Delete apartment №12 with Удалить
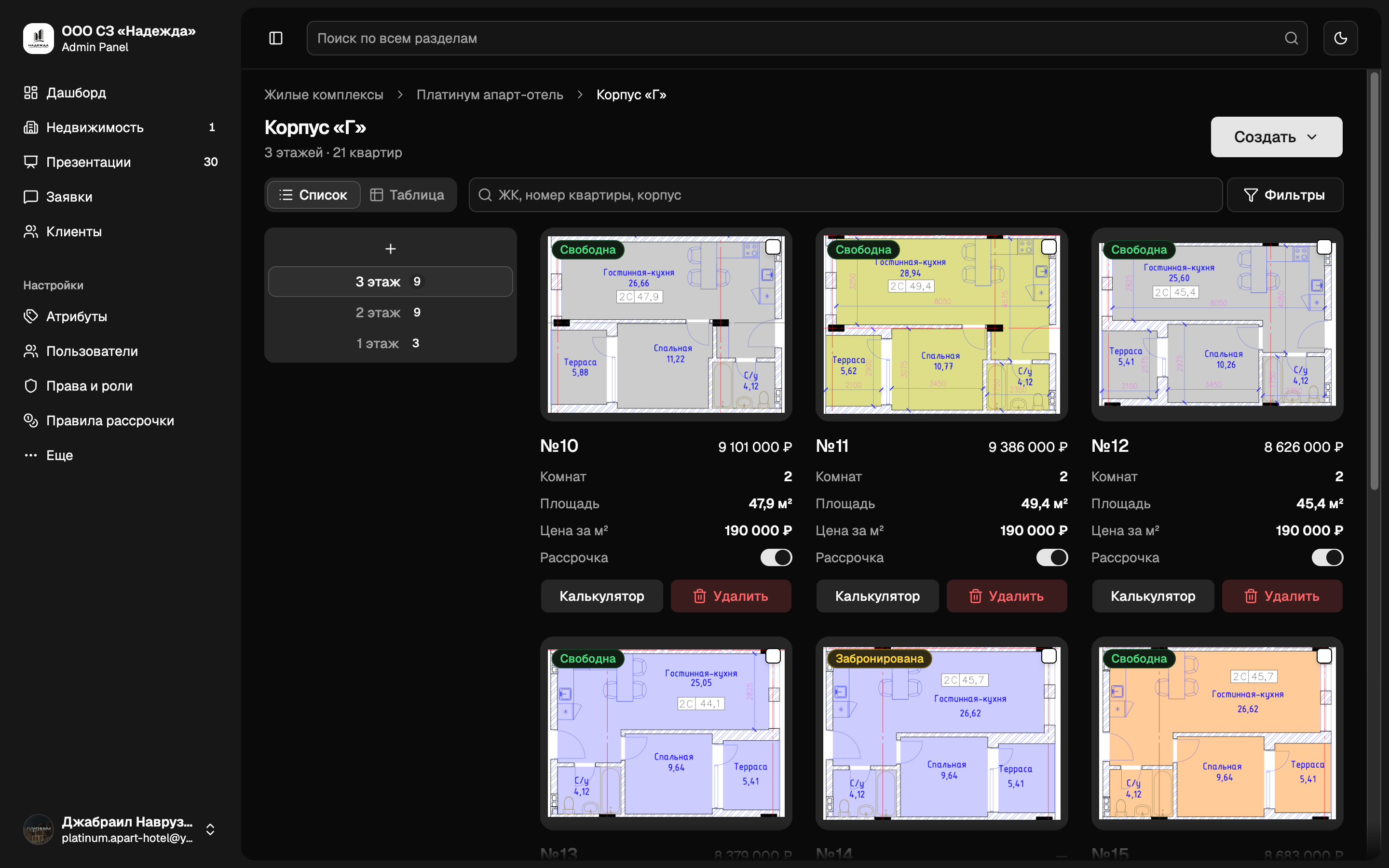 click(x=1282, y=596)
